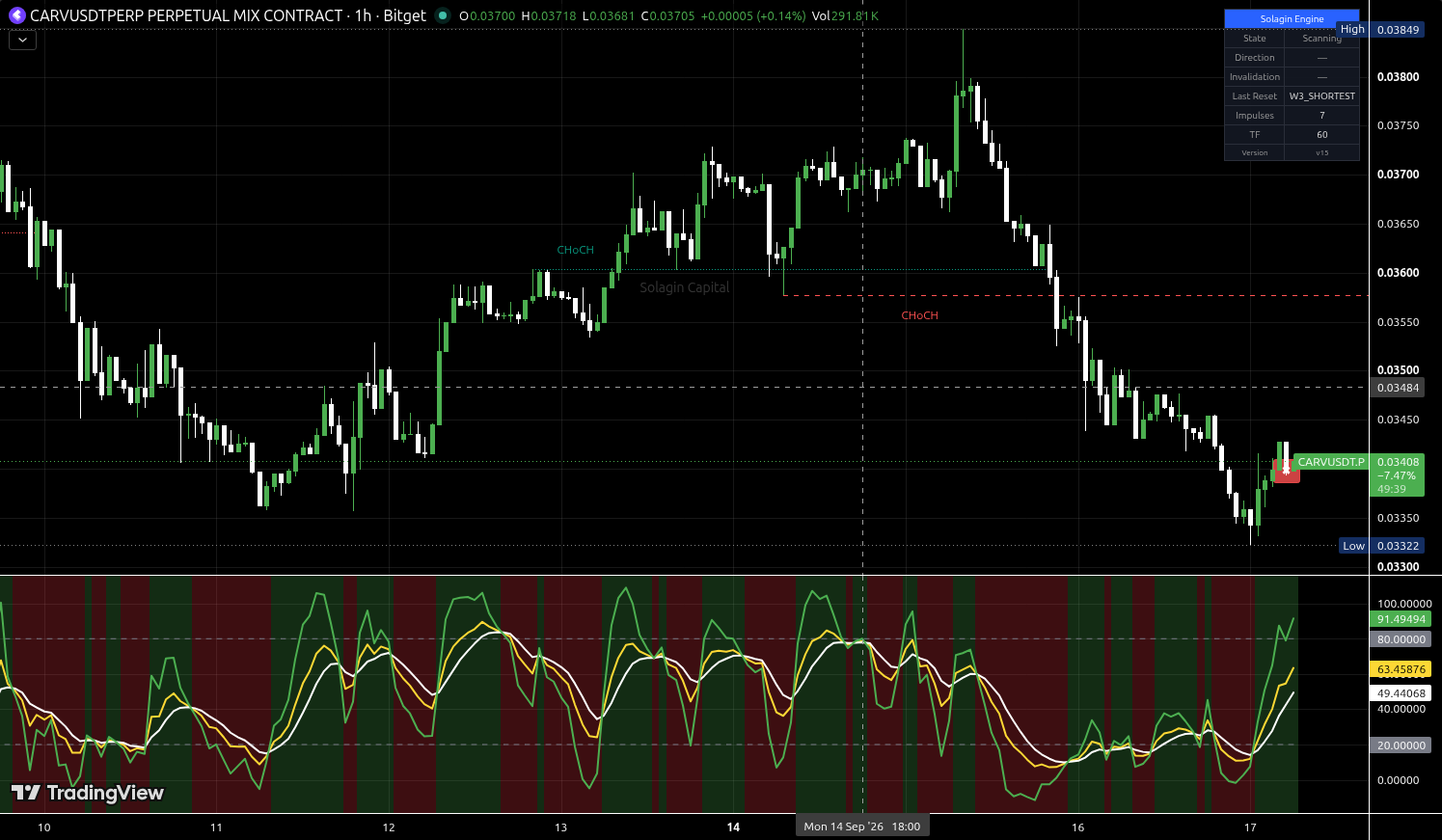Viewport: 1442px width, 840px height.
Task: Click the 91.49494 oscillator value label
Action: pyautogui.click(x=1401, y=619)
